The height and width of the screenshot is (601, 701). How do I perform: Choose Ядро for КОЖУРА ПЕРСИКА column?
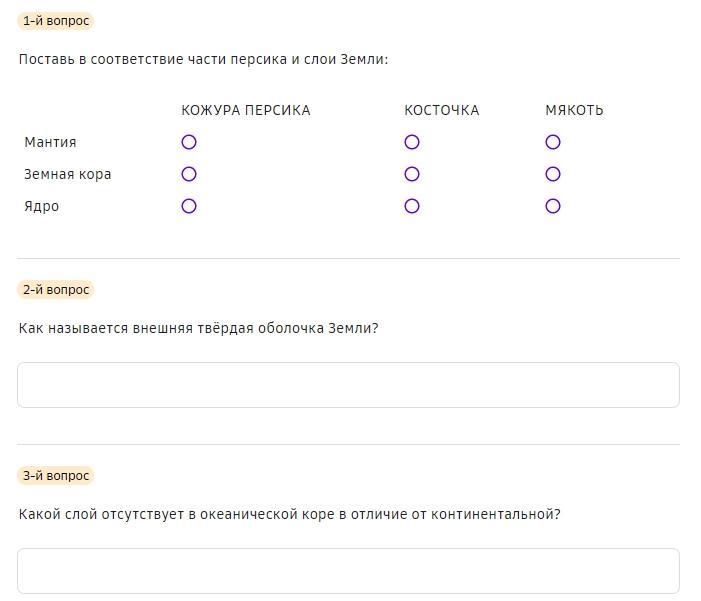coord(189,206)
